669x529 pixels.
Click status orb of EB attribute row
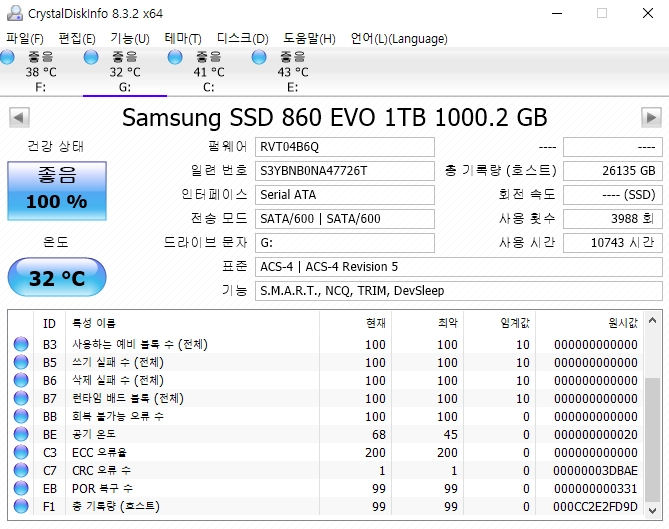(21, 488)
